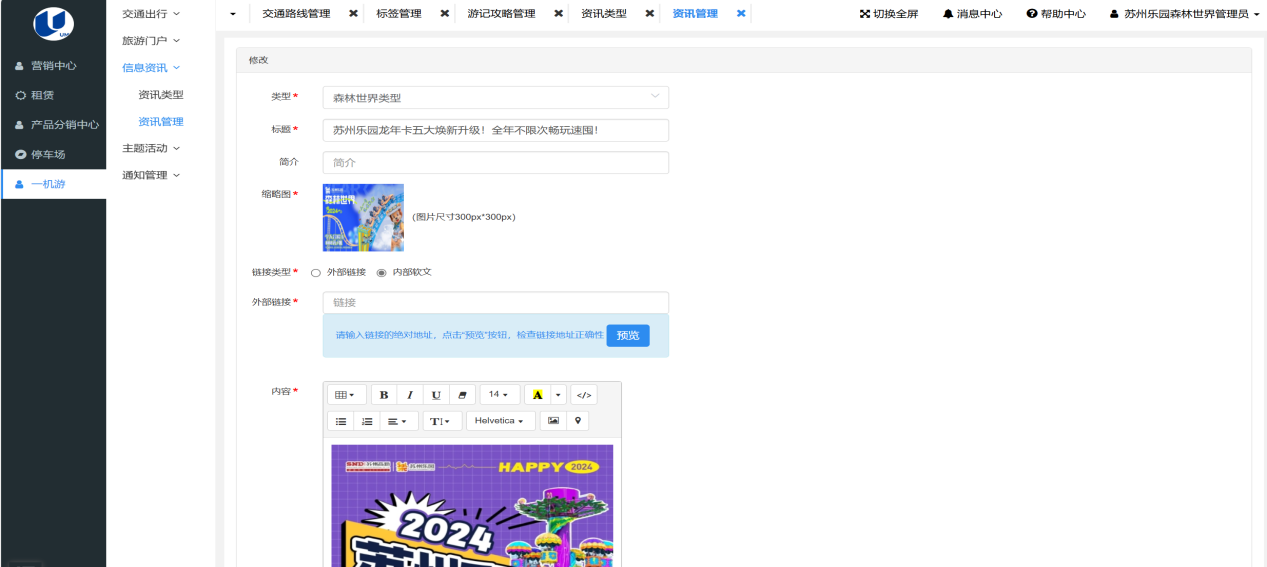Click the 缩略图 thumbnail image
Screen dimensions: 1267x567
click(x=363, y=217)
